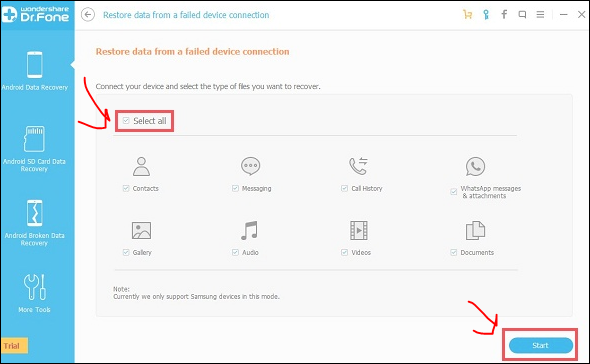Toggle the Messaging checkbox
Screen dimensions: 590x364
[235, 188]
